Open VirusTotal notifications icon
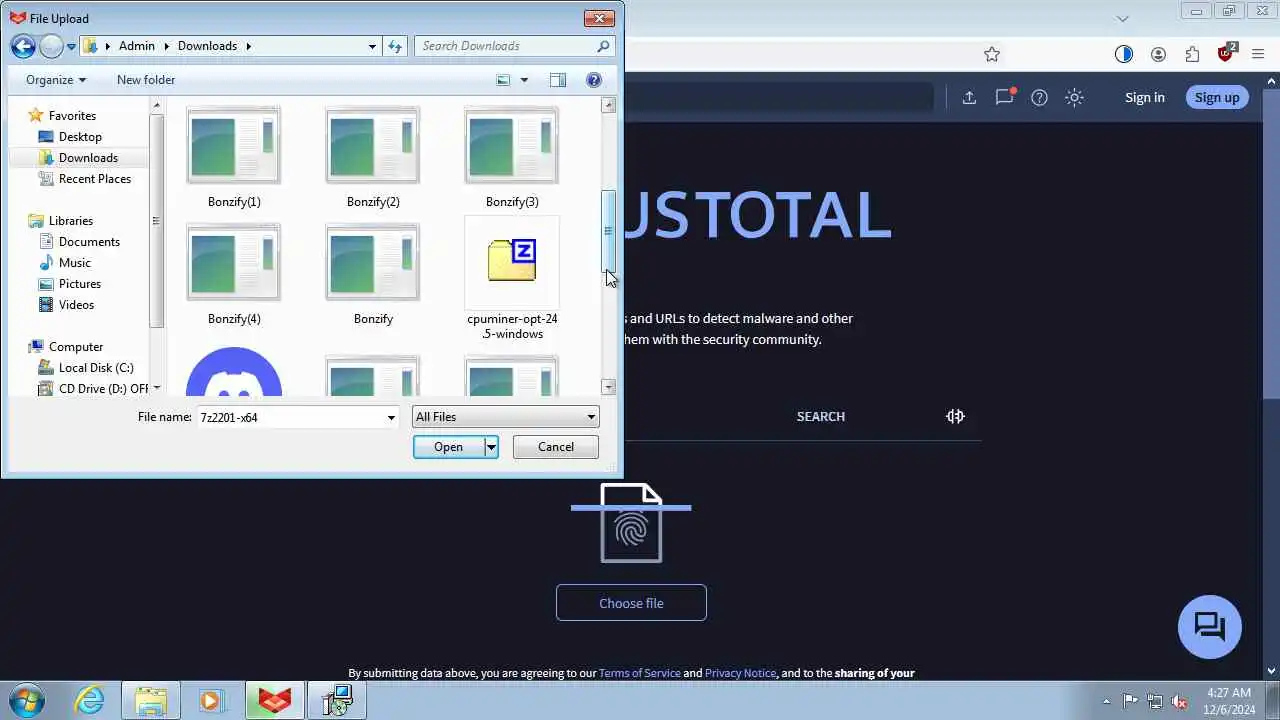Image resolution: width=1280 pixels, height=720 pixels. 1005,97
